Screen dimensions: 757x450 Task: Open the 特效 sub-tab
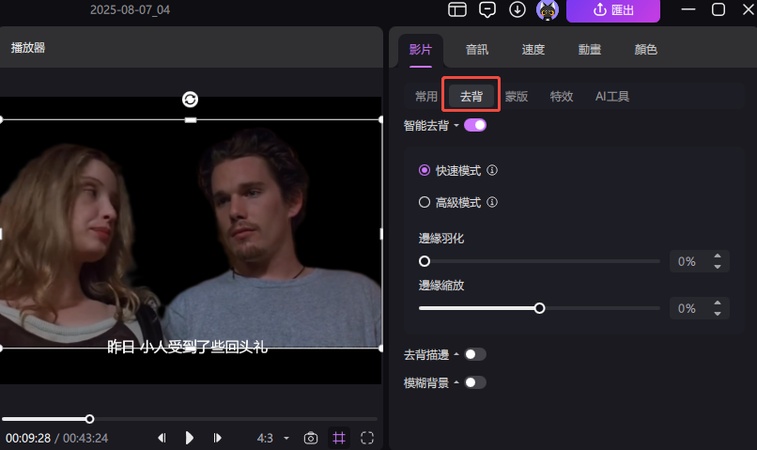pos(561,97)
